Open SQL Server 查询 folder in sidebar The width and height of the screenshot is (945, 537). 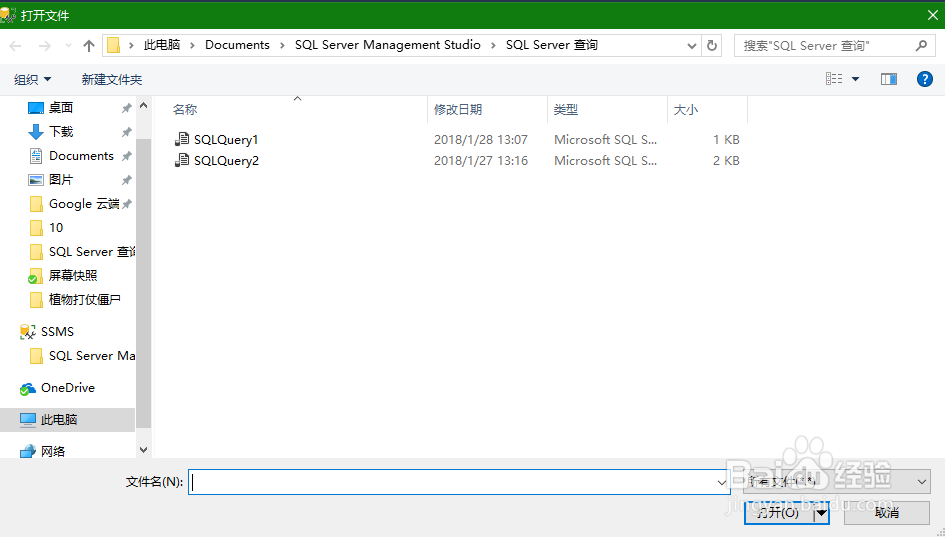[x=92, y=252]
